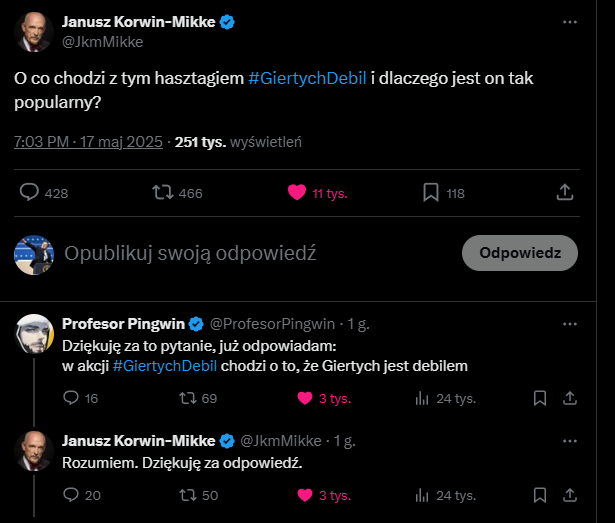The image size is (615, 523).
Task: Bookmark Profesor Pingwin's reply
Action: click(x=540, y=398)
